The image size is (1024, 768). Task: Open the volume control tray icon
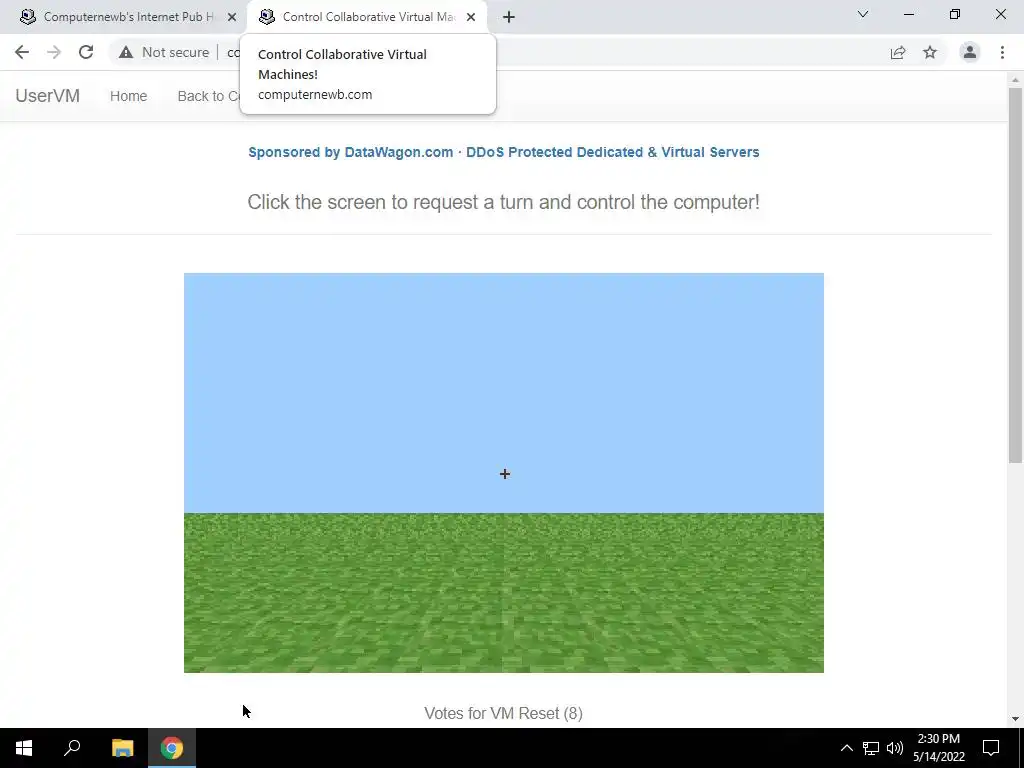(895, 748)
